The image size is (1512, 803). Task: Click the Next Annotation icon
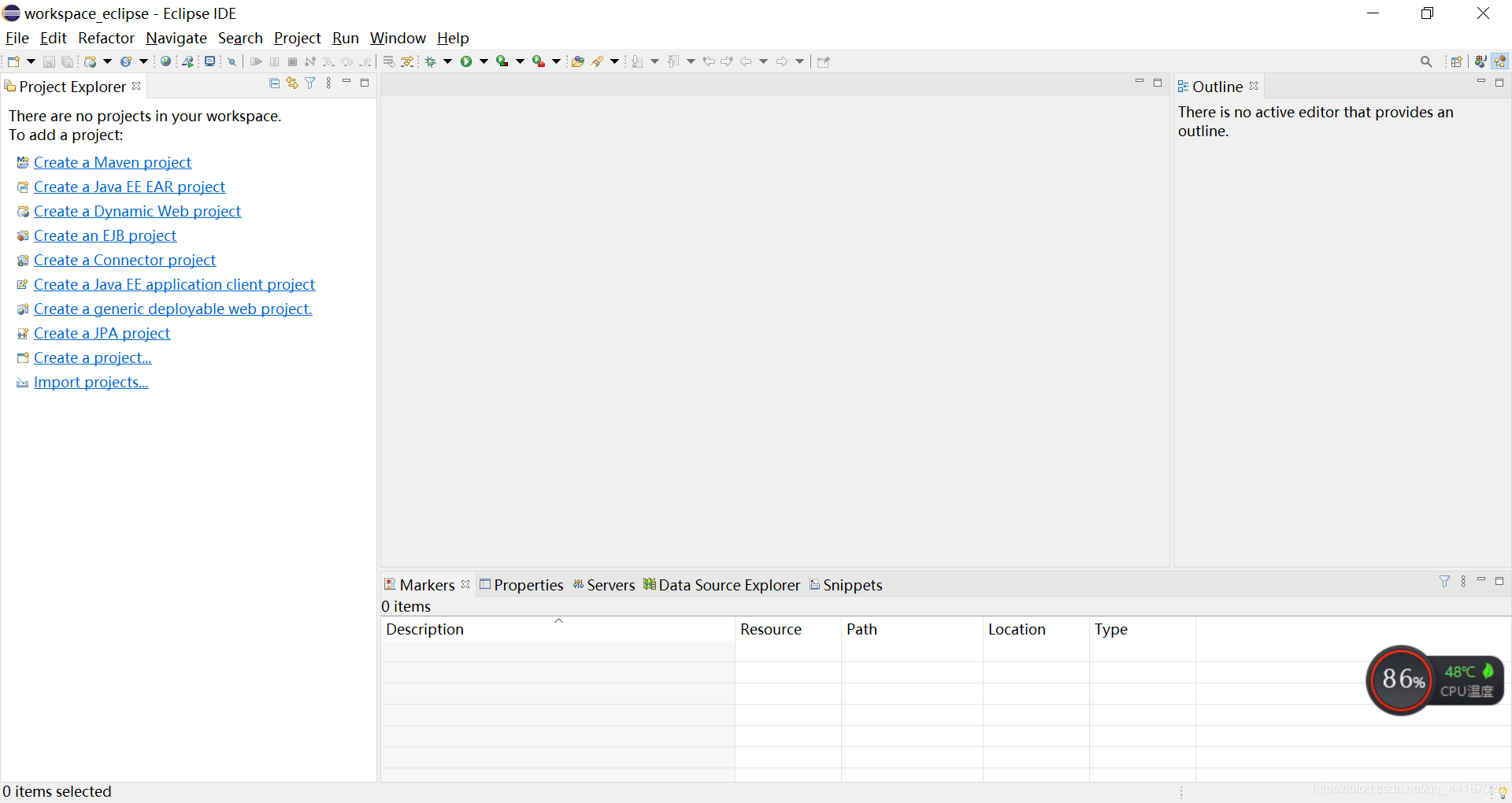tap(637, 61)
